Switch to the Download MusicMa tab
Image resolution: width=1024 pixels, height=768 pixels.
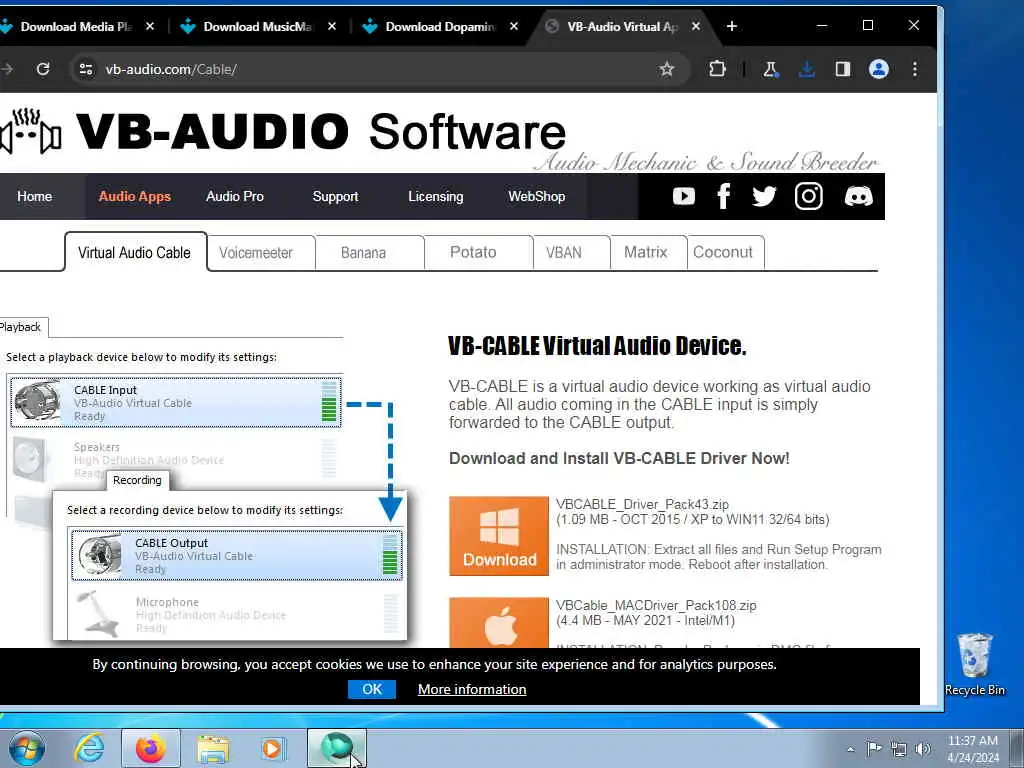pos(256,26)
